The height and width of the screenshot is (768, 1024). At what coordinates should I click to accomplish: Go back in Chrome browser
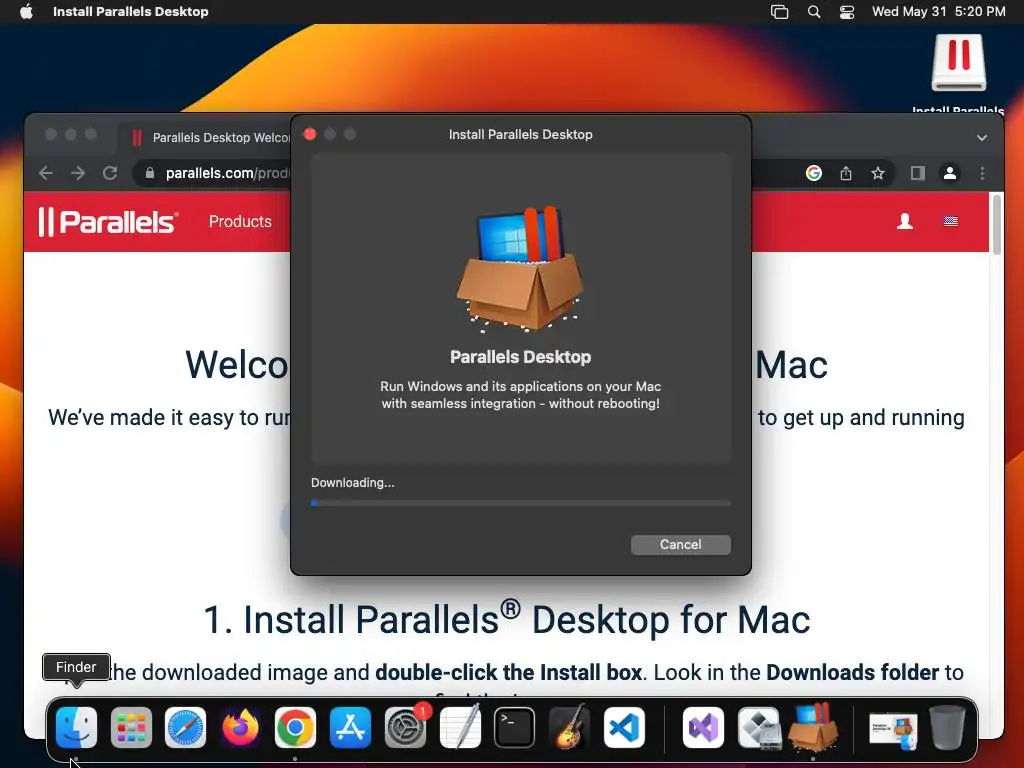pyautogui.click(x=46, y=173)
